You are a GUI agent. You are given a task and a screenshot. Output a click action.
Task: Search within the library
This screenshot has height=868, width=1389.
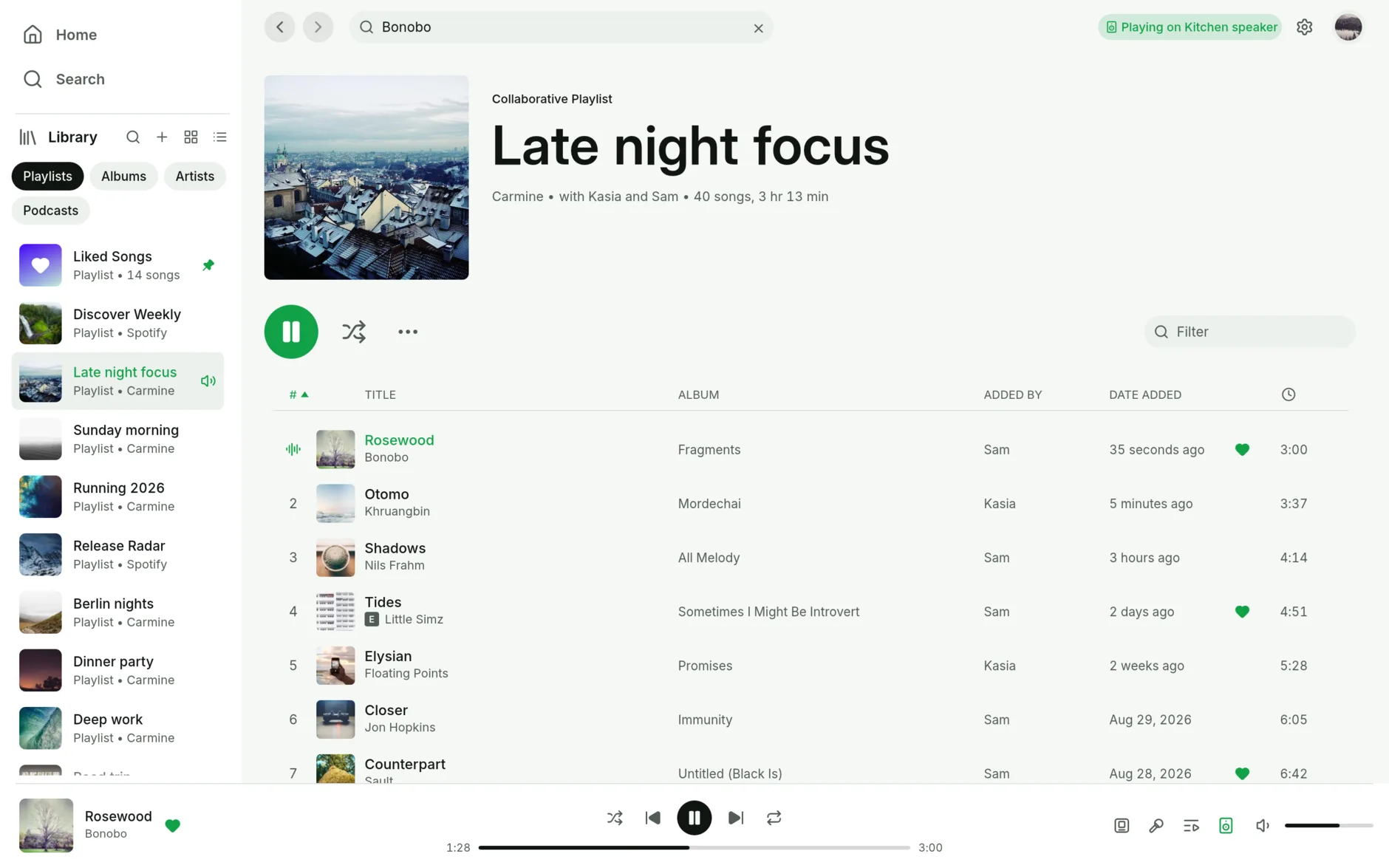133,137
